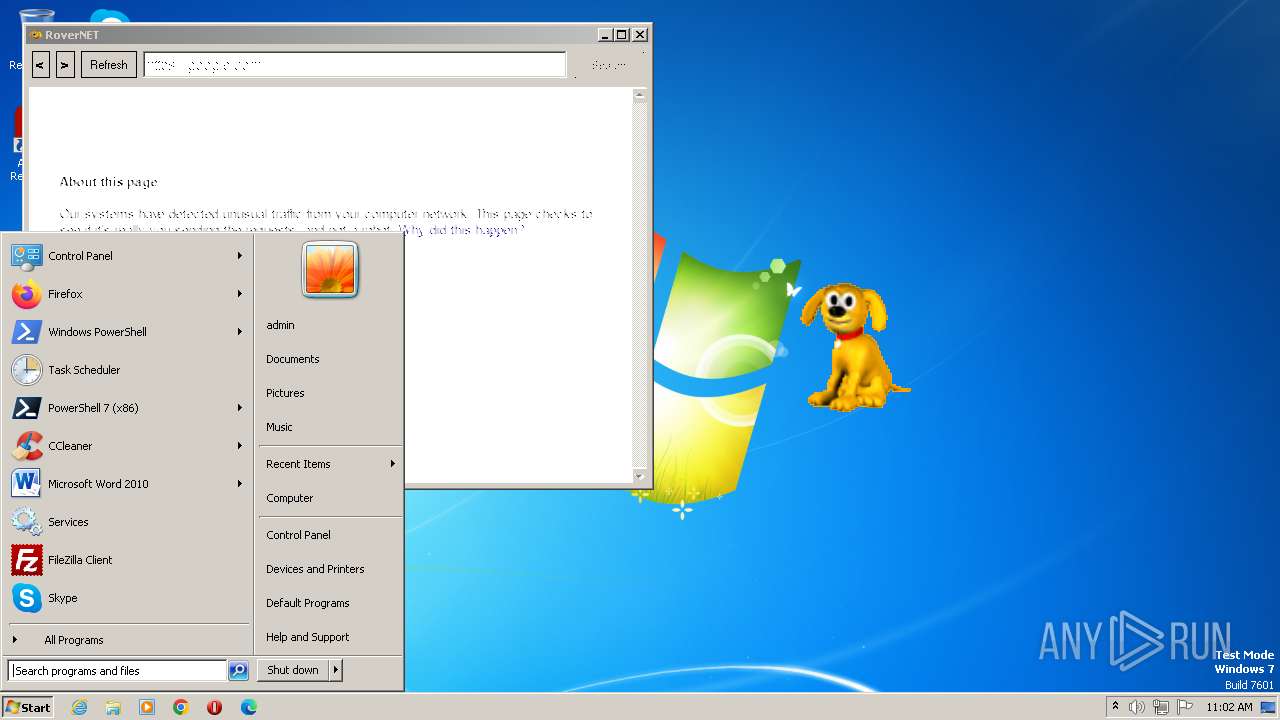Launch FileZilla Client
The height and width of the screenshot is (720, 1280).
click(x=127, y=560)
